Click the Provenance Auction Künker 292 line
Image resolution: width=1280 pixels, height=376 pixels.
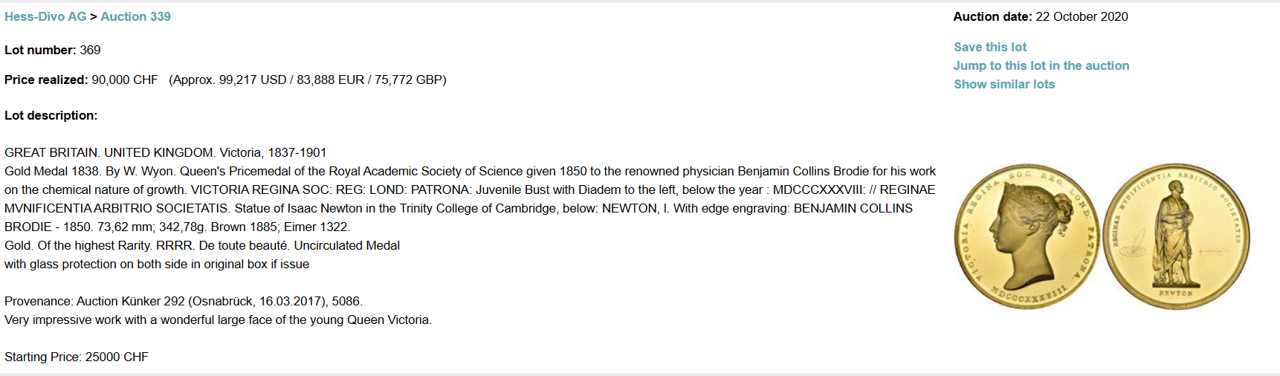coord(184,301)
